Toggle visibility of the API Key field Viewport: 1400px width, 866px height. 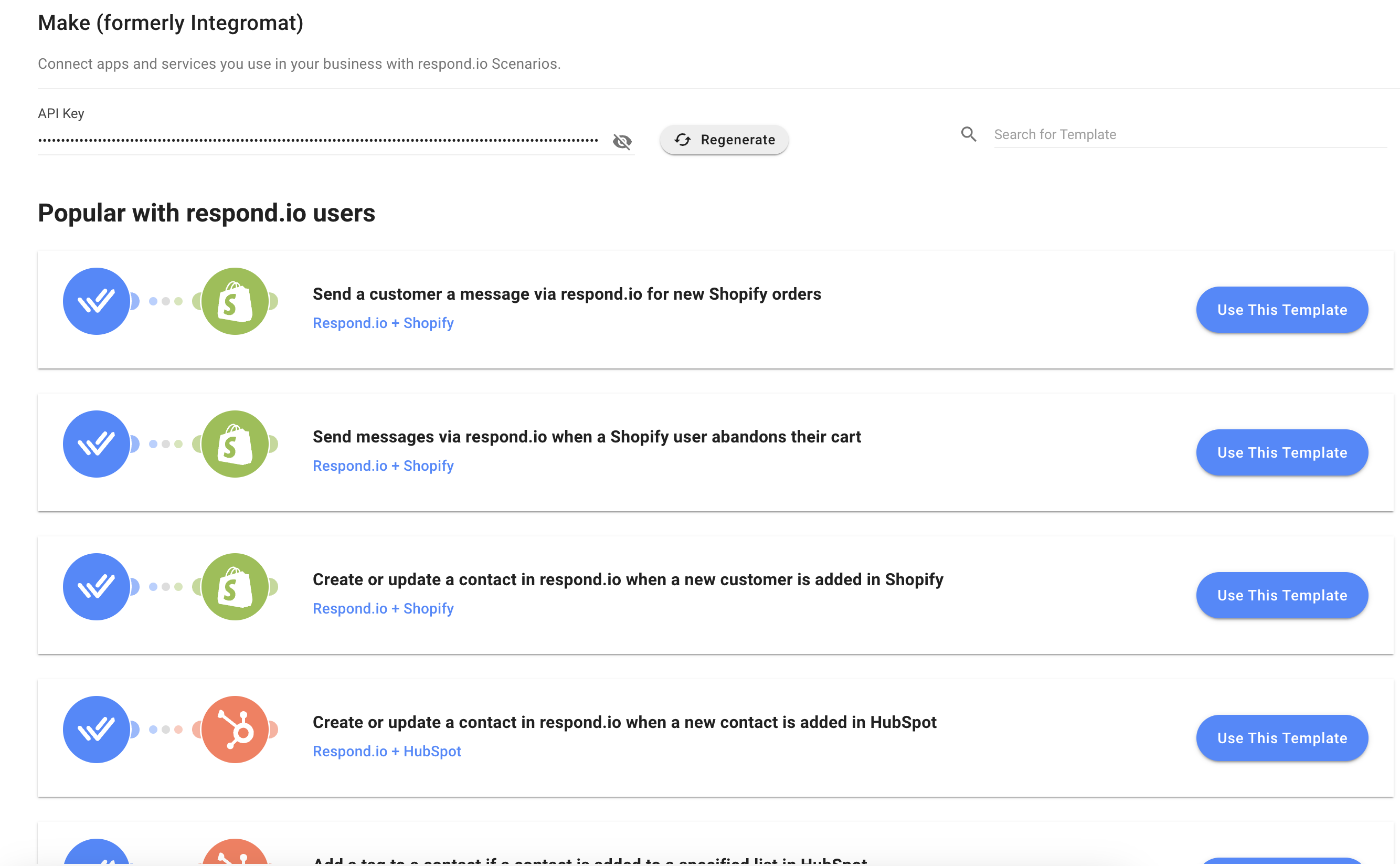[622, 140]
